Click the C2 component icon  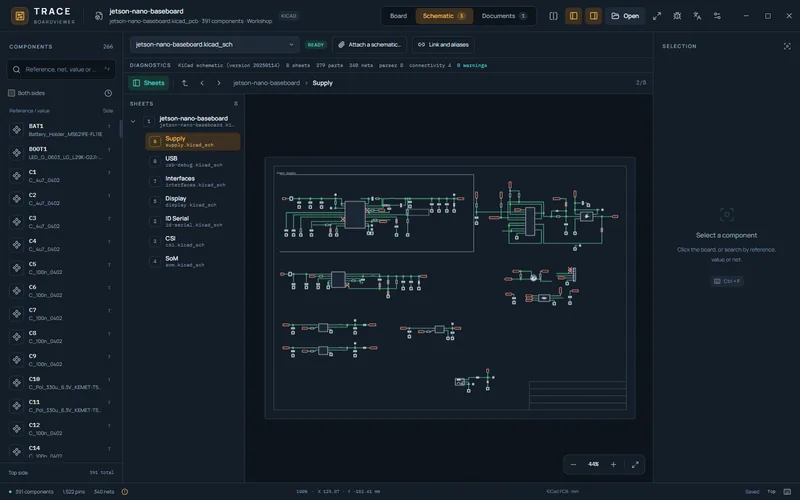click(17, 198)
